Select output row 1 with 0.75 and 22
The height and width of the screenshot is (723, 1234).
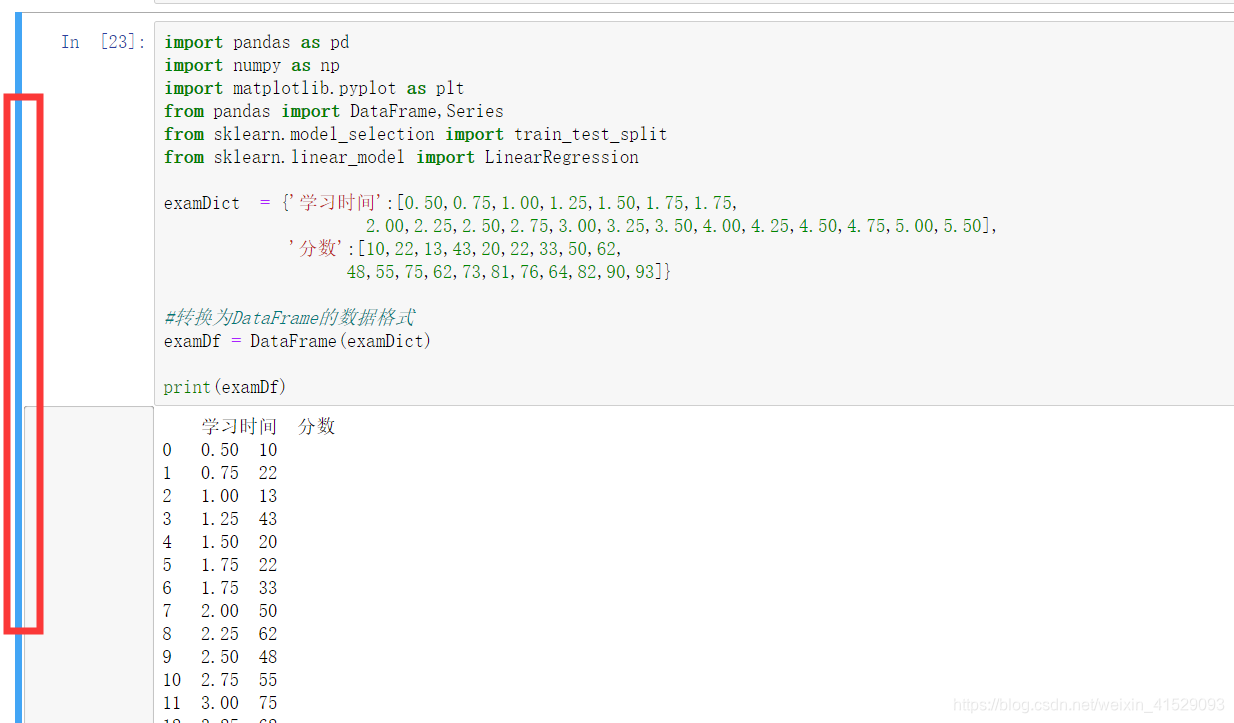[x=220, y=473]
